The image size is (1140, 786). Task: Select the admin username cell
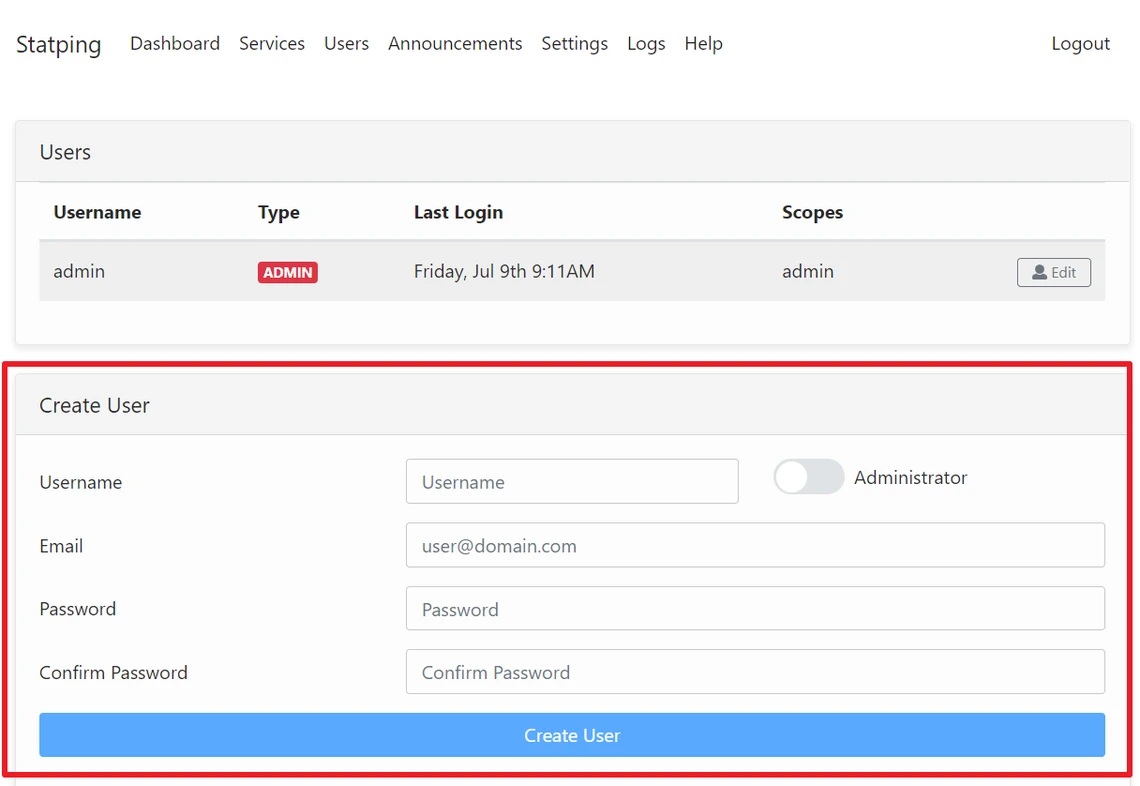tap(79, 271)
